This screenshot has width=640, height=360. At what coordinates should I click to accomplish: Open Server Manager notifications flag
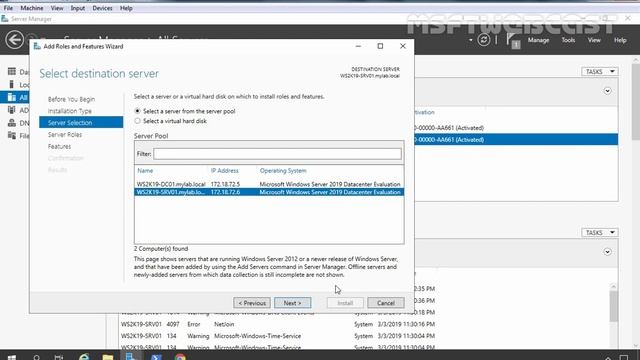(513, 41)
